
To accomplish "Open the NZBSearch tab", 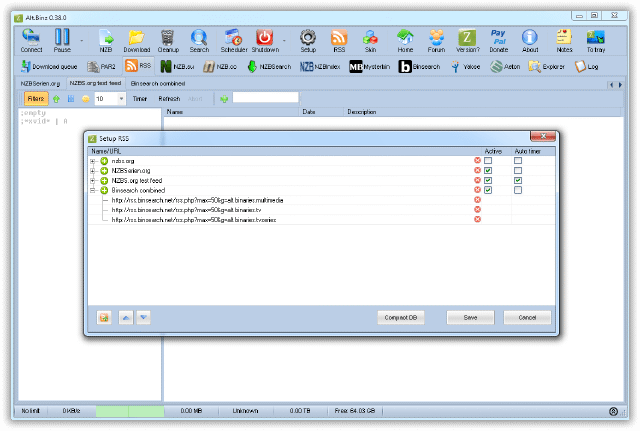I will [269, 67].
